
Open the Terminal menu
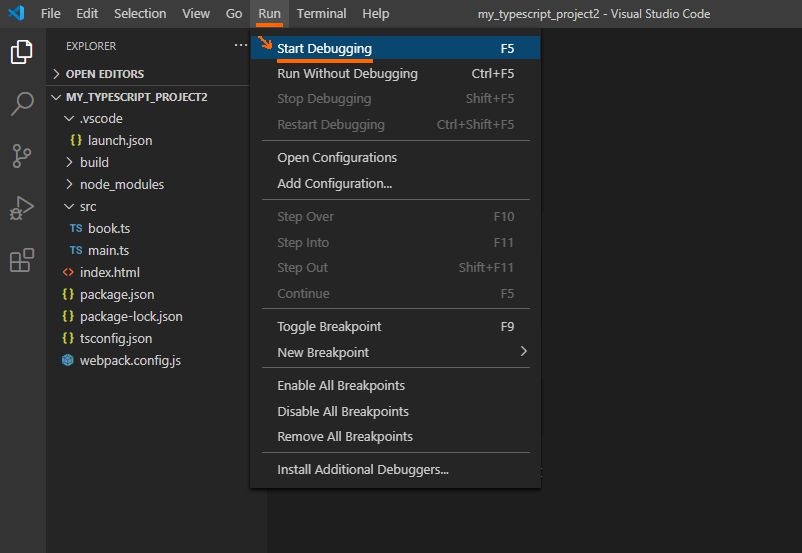click(321, 14)
